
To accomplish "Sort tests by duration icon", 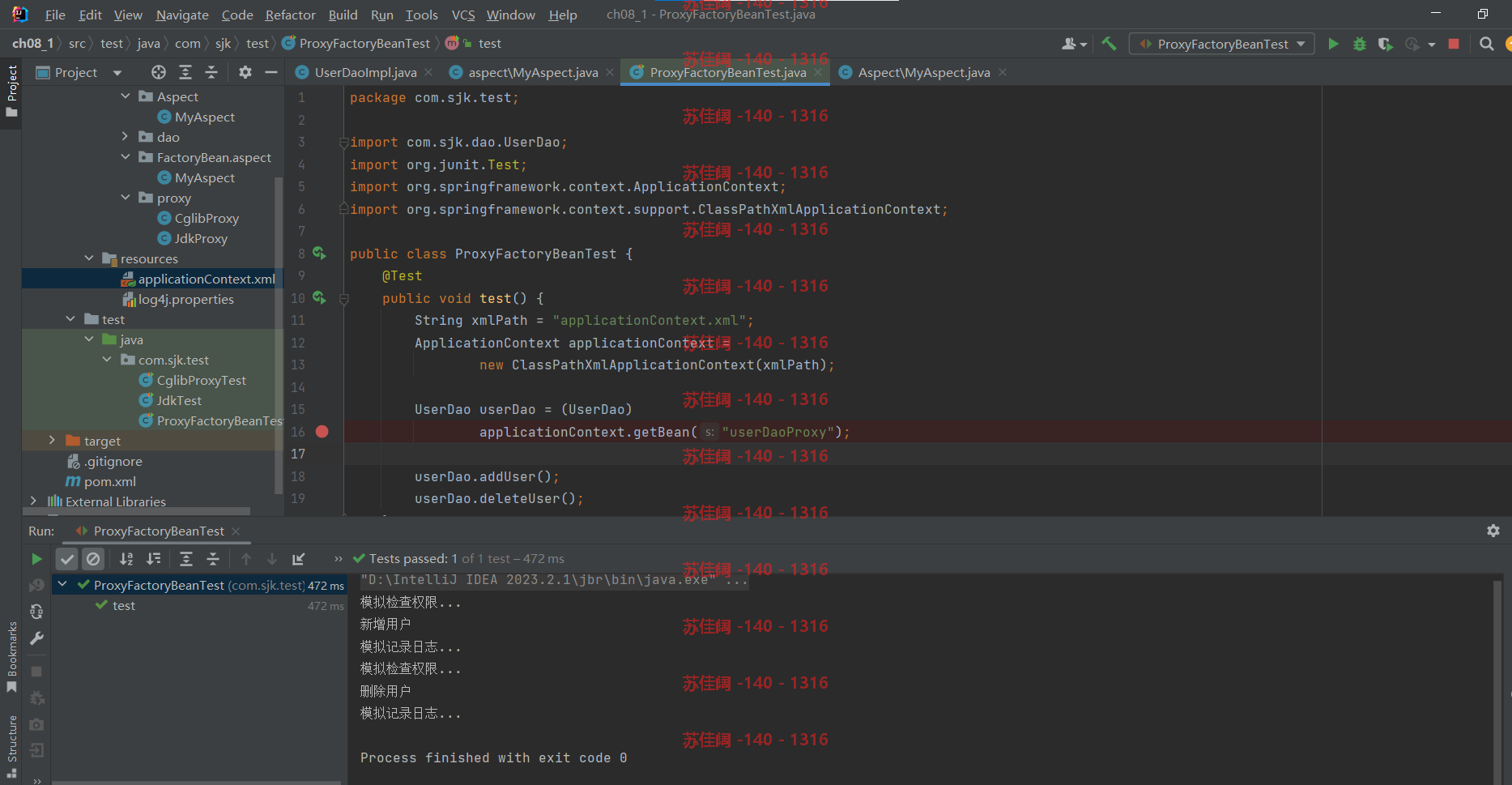I will [x=153, y=559].
